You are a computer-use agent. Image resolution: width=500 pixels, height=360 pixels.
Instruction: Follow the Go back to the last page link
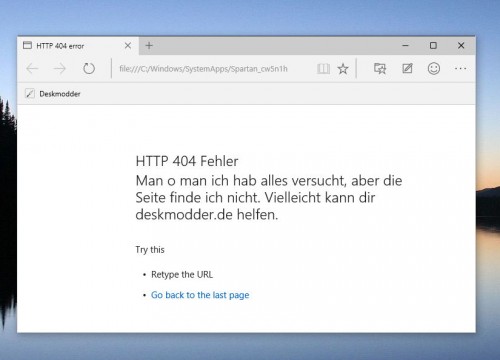[x=200, y=295]
